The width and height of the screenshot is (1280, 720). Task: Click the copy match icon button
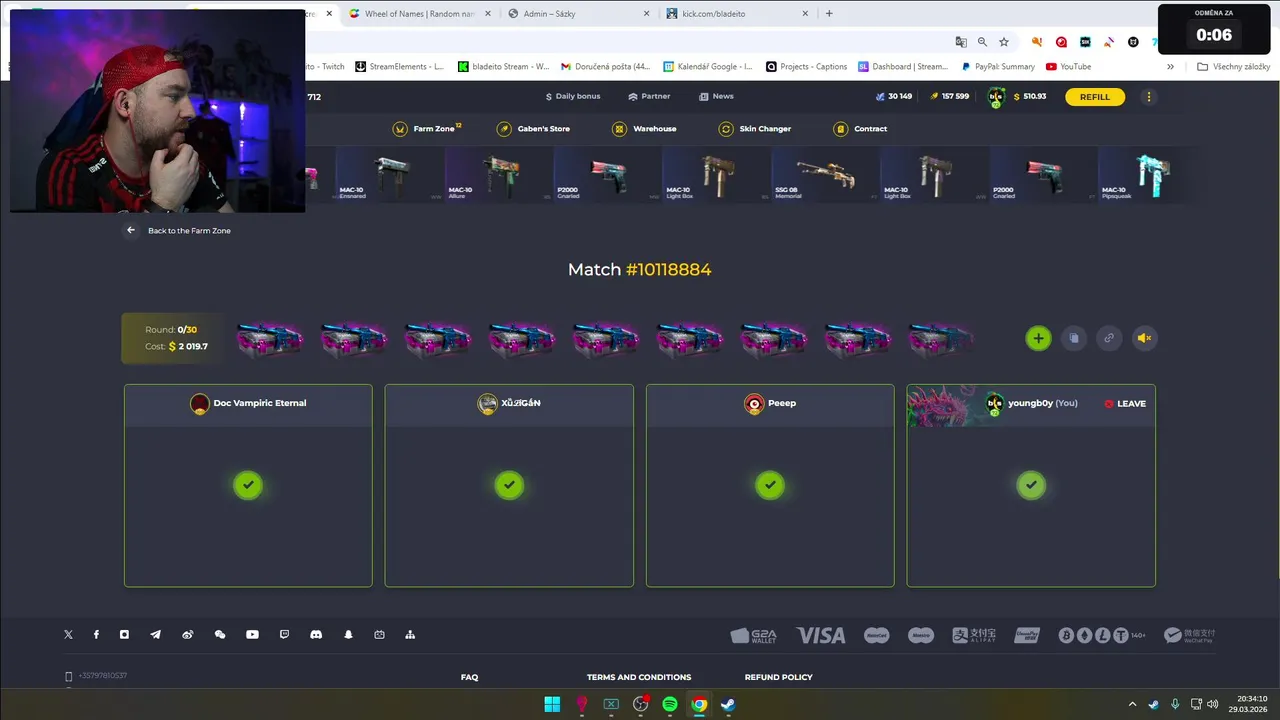pyautogui.click(x=1074, y=338)
